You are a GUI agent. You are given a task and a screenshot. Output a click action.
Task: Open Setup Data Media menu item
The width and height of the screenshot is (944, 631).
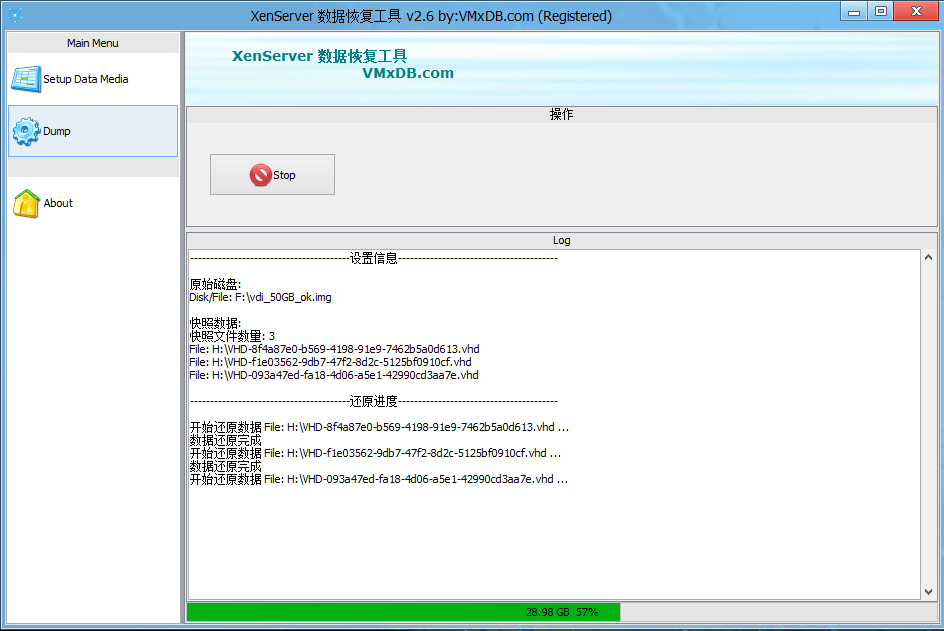click(x=93, y=79)
